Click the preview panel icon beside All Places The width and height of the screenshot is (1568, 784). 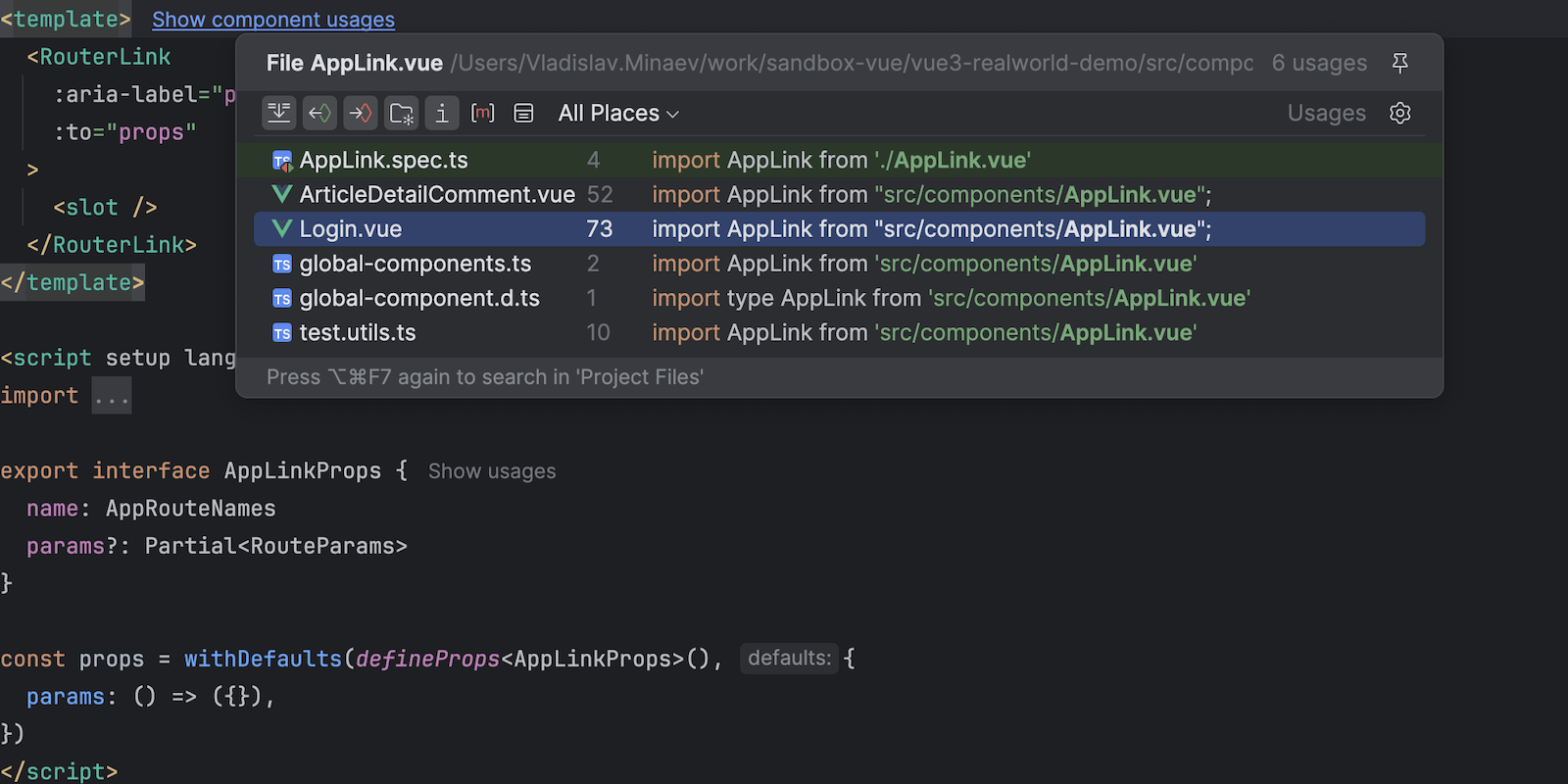523,114
